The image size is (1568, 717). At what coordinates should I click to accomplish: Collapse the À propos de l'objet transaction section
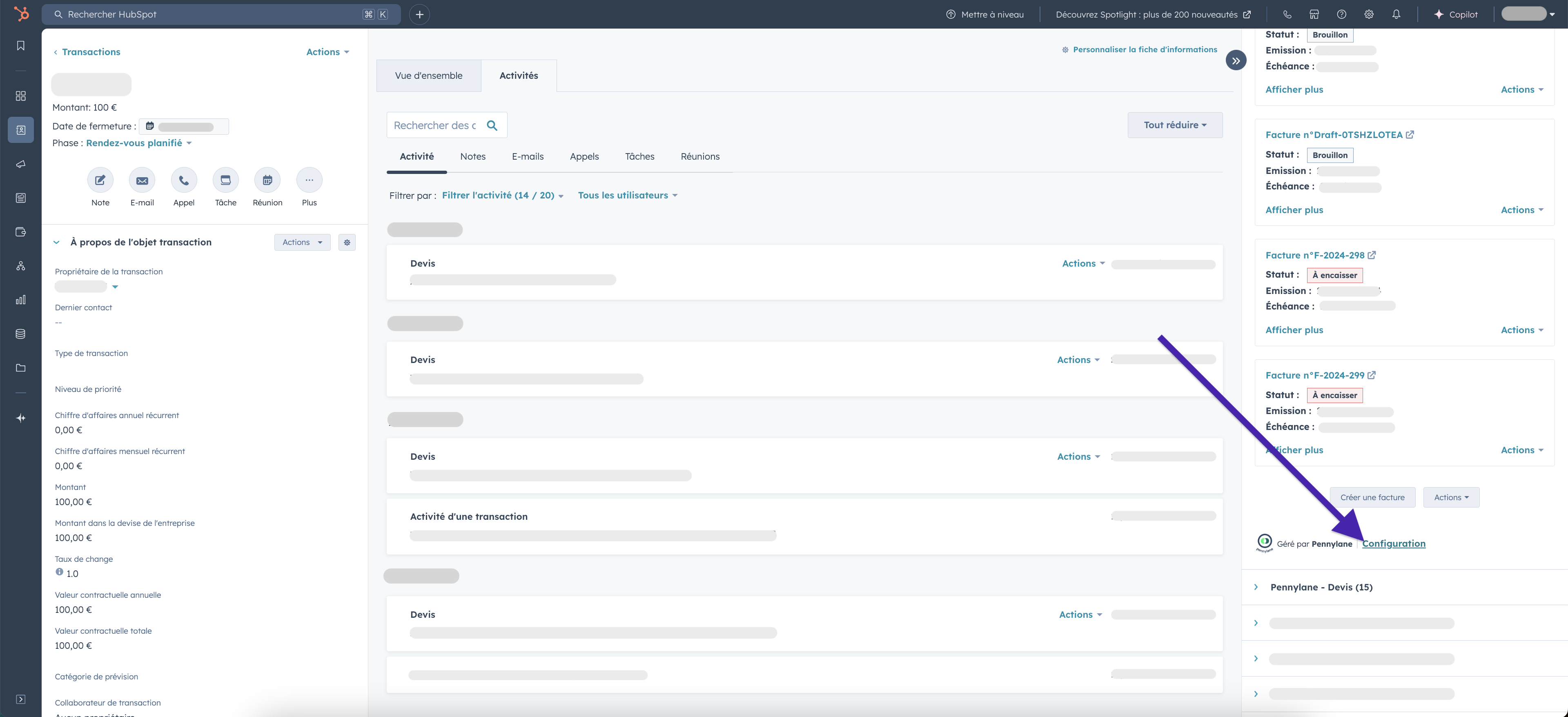tap(57, 242)
